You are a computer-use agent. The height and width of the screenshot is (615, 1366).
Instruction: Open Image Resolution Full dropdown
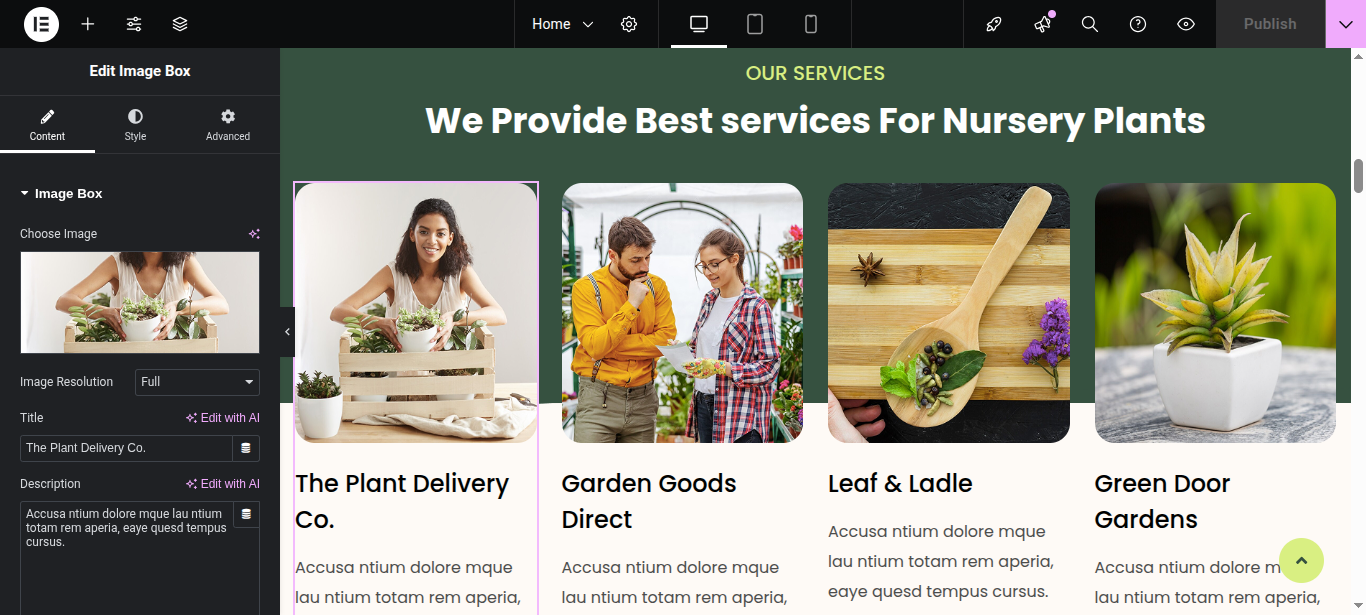coord(198,382)
